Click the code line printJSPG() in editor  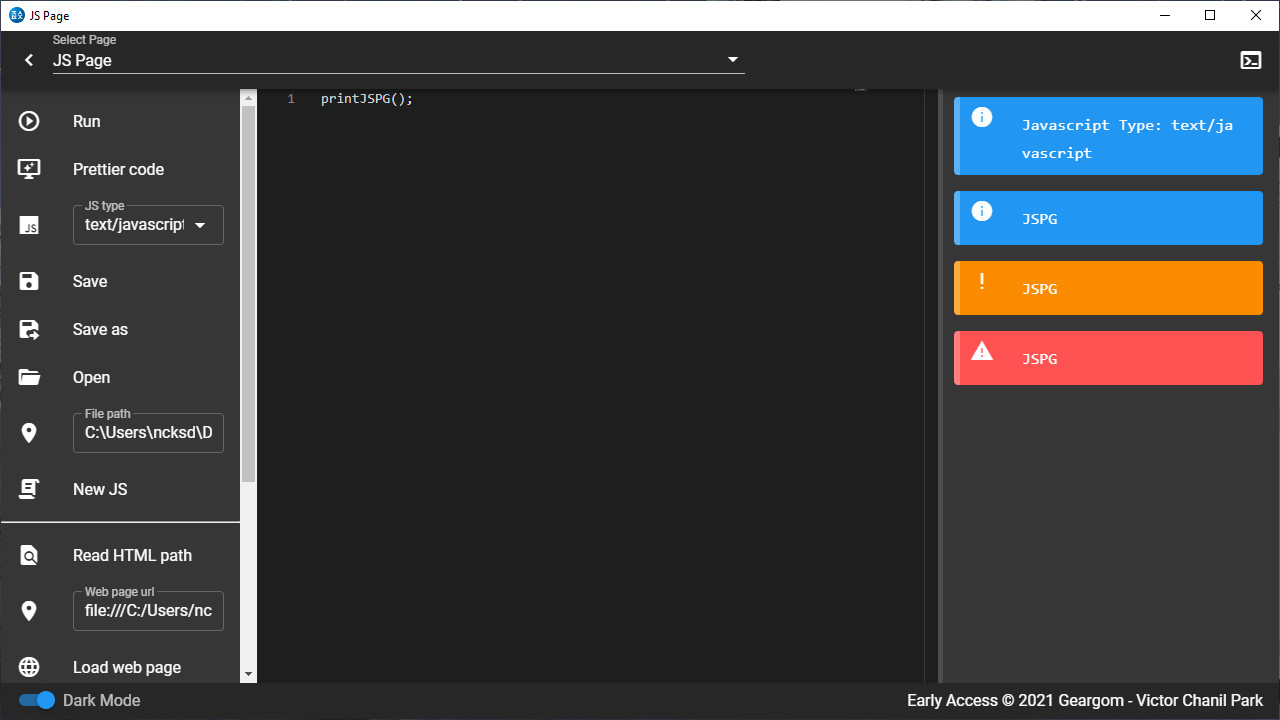(x=366, y=99)
